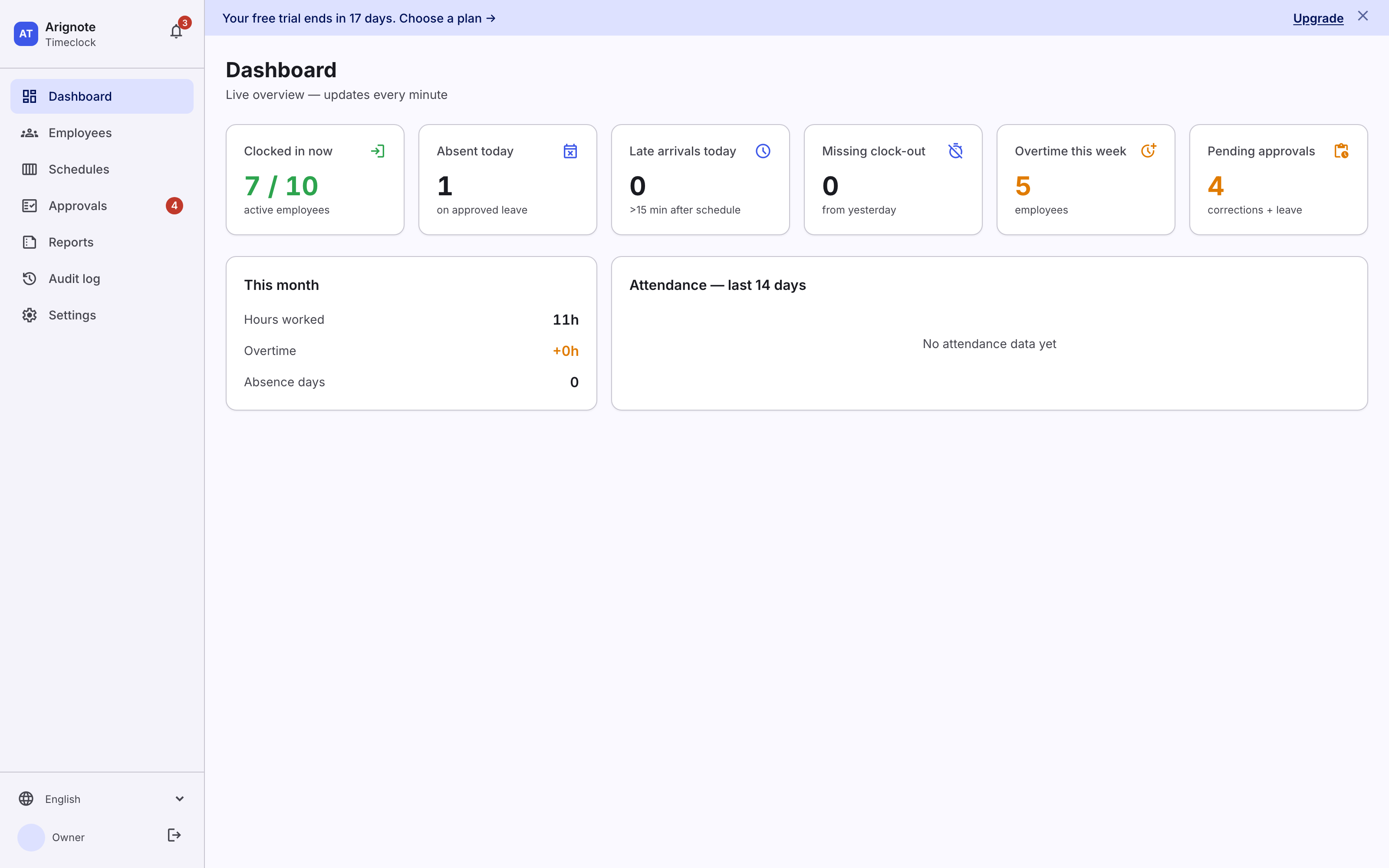Click the Overtime this week icon
The image size is (1389, 868).
pyautogui.click(x=1149, y=151)
